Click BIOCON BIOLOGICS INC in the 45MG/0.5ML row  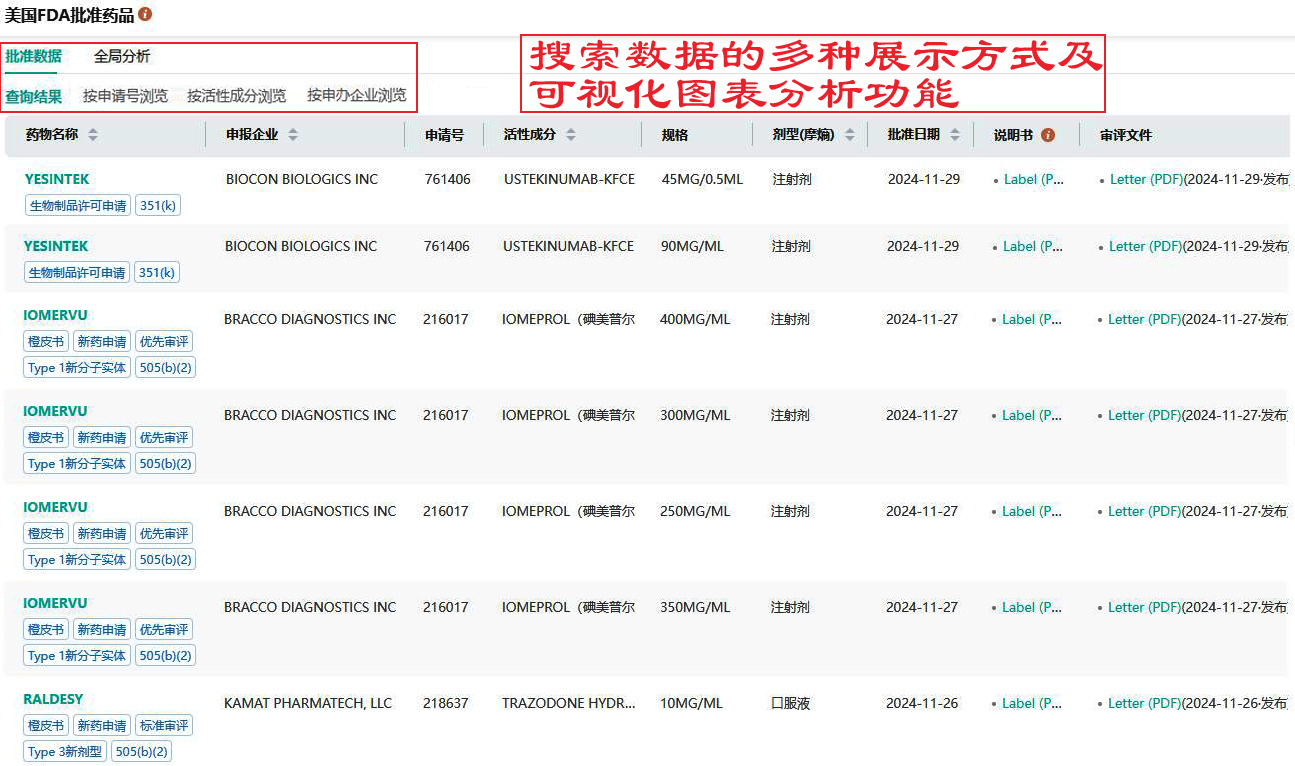point(302,180)
